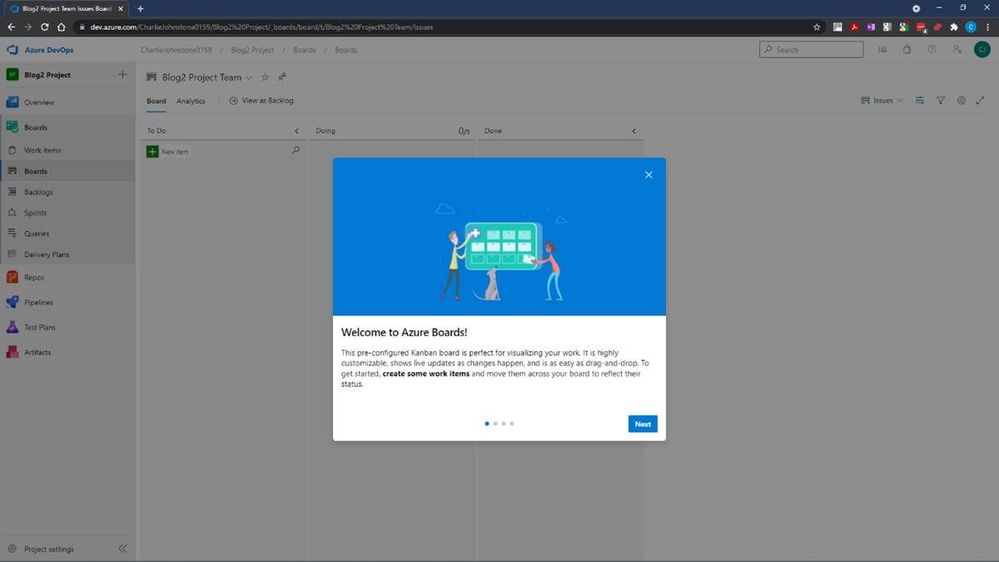Select the fourth pagination dot in dialog
999x562 pixels.
[512, 423]
